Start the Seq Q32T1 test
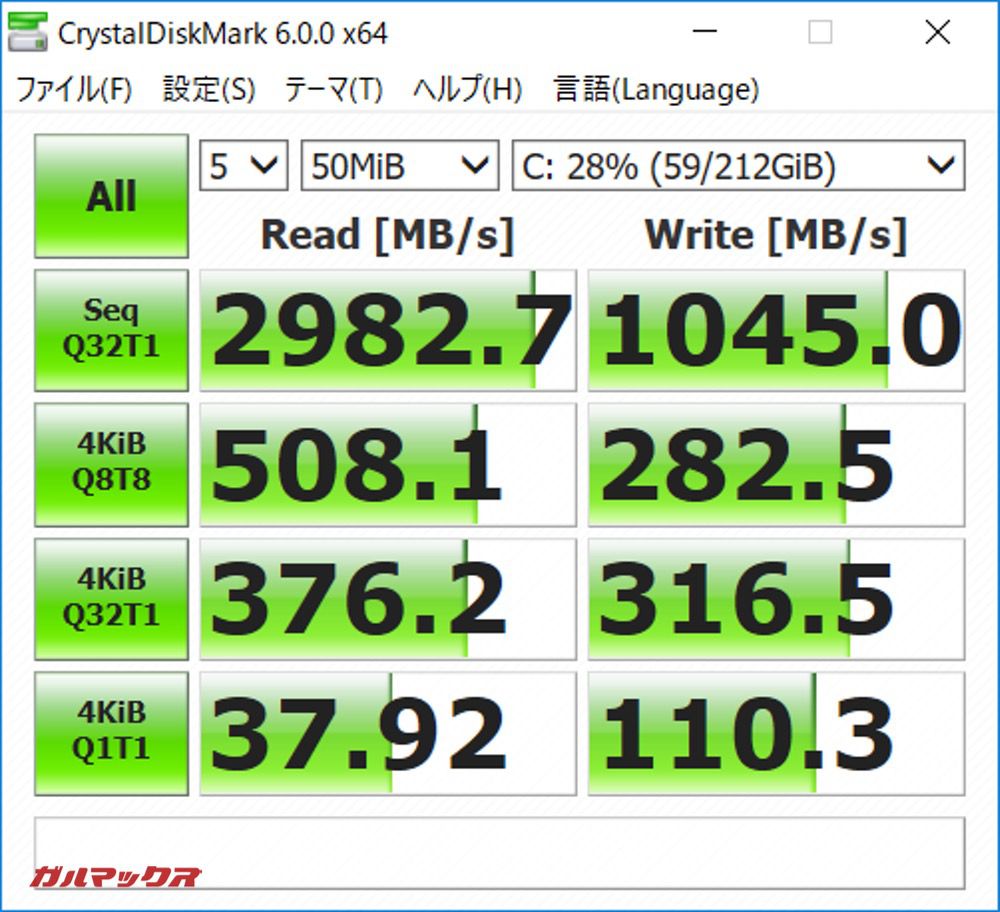The width and height of the screenshot is (1000, 912). click(x=111, y=330)
